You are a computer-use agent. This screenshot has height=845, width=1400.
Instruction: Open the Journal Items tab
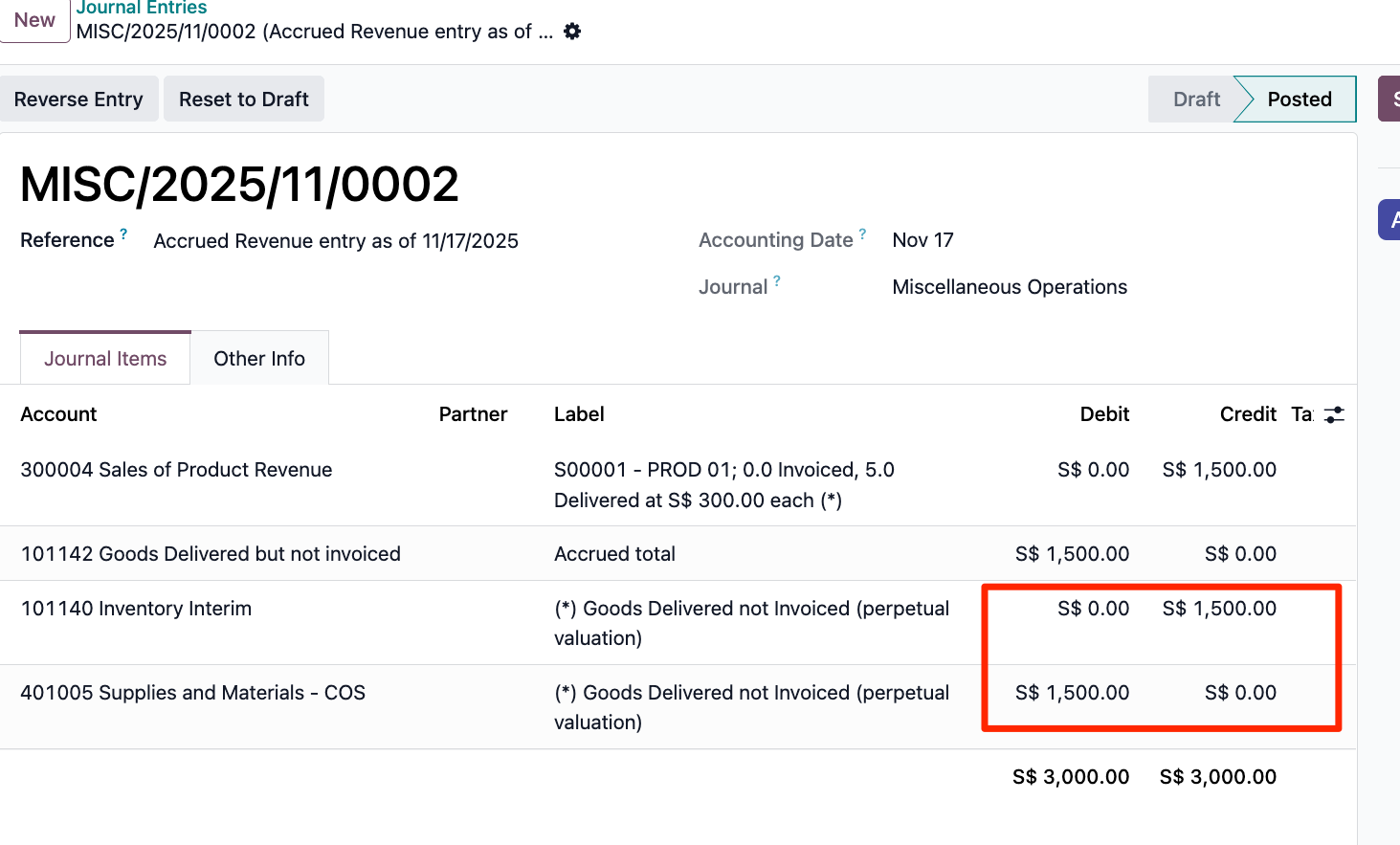point(105,359)
